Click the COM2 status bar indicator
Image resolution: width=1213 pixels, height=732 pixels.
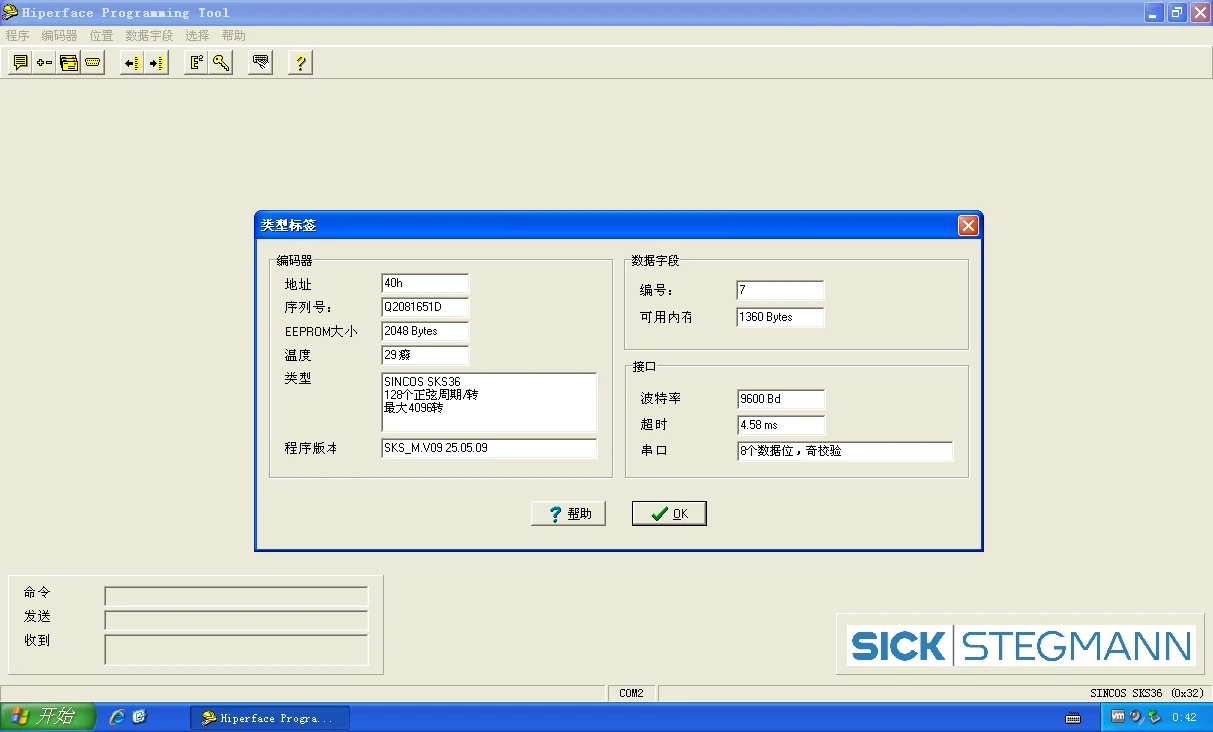coord(630,692)
